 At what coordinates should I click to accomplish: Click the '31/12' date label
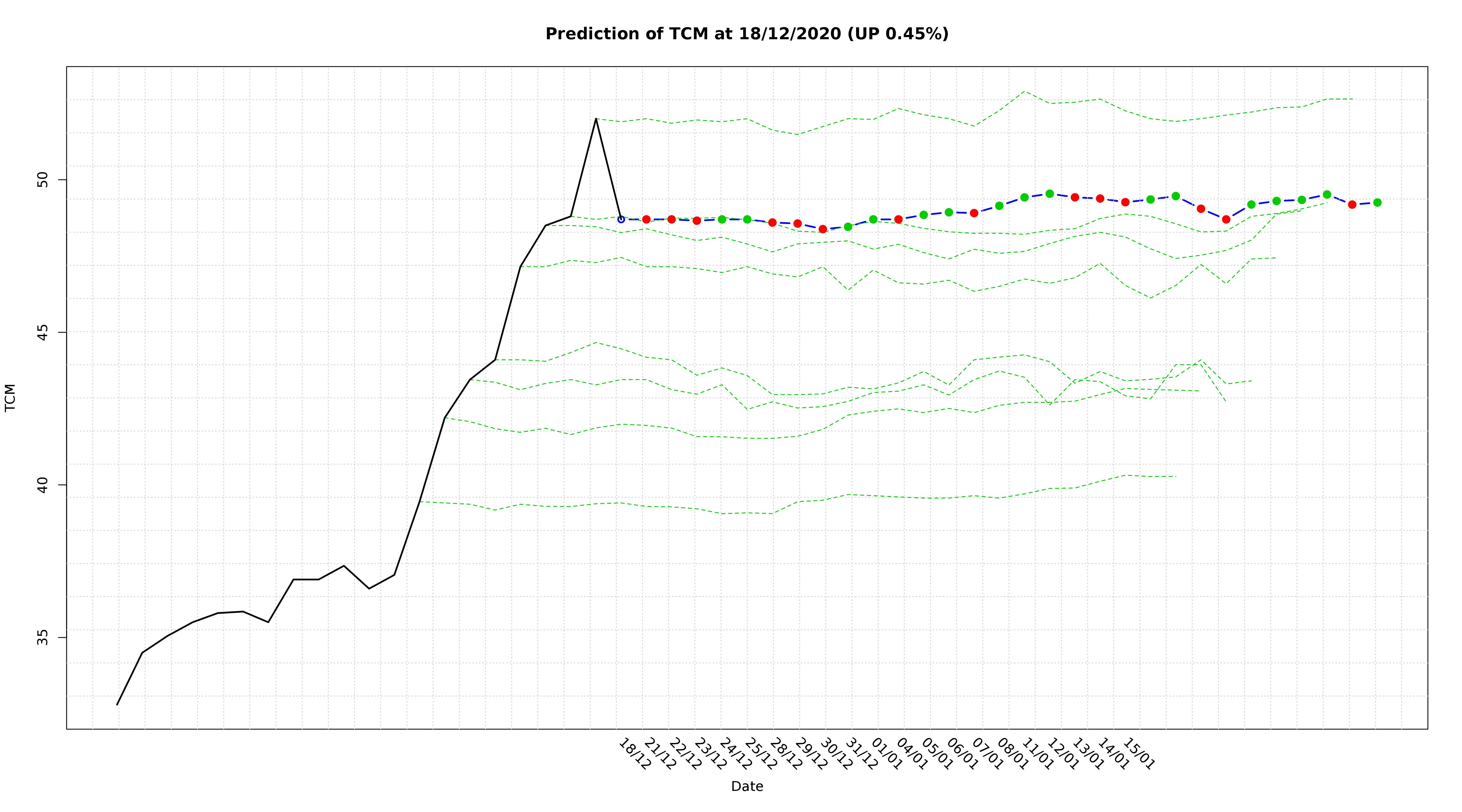click(x=861, y=754)
